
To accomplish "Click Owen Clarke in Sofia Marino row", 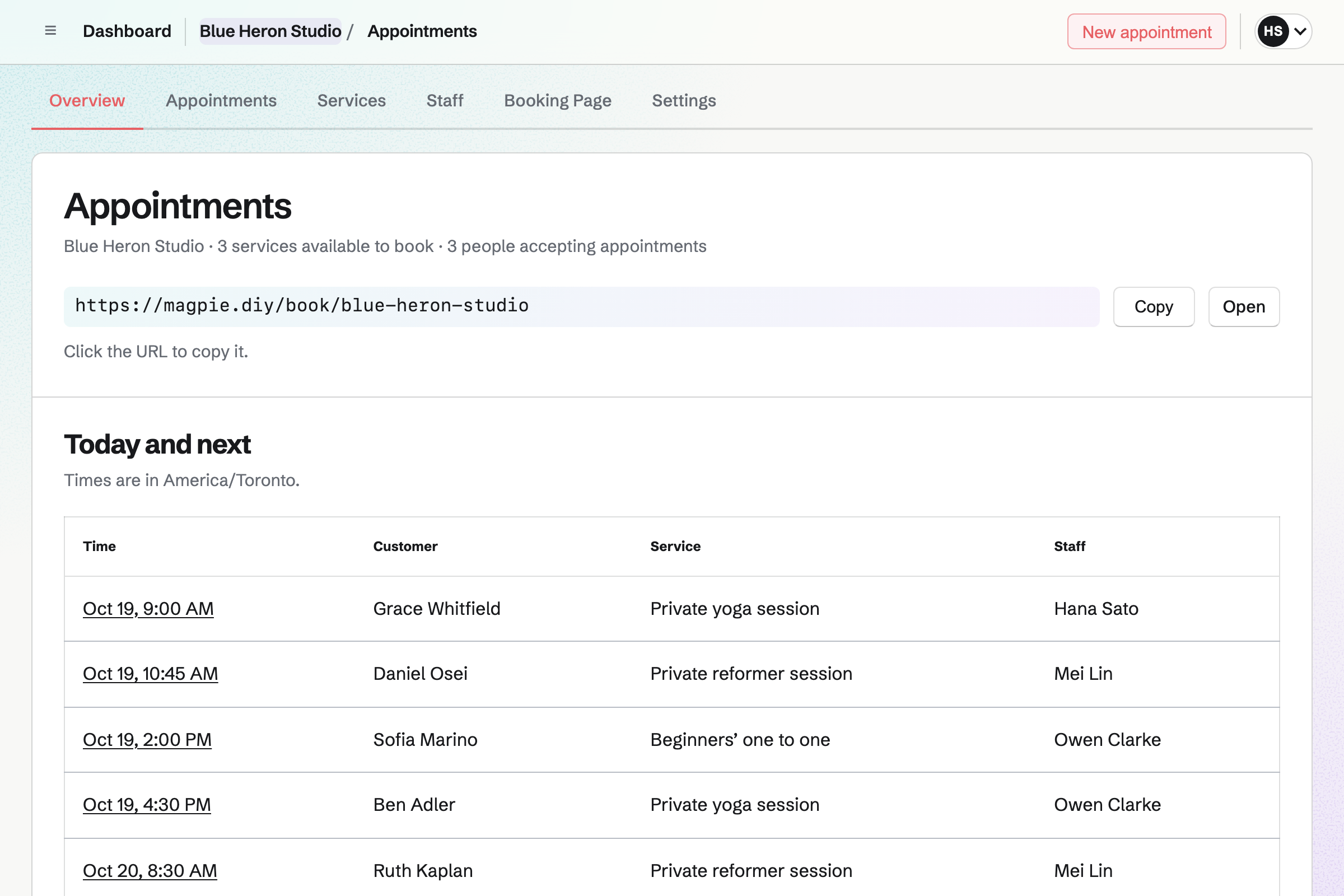I will click(1107, 739).
